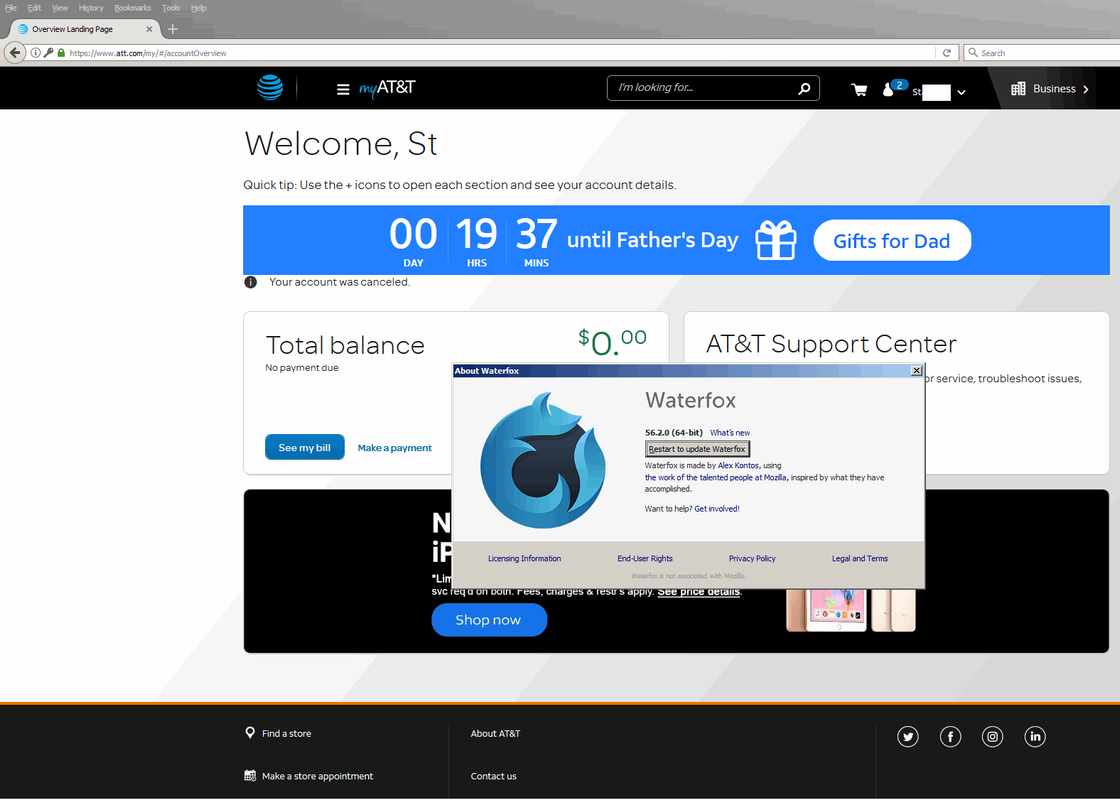1120x800 pixels.
Task: Reload the current page
Action: [946, 53]
